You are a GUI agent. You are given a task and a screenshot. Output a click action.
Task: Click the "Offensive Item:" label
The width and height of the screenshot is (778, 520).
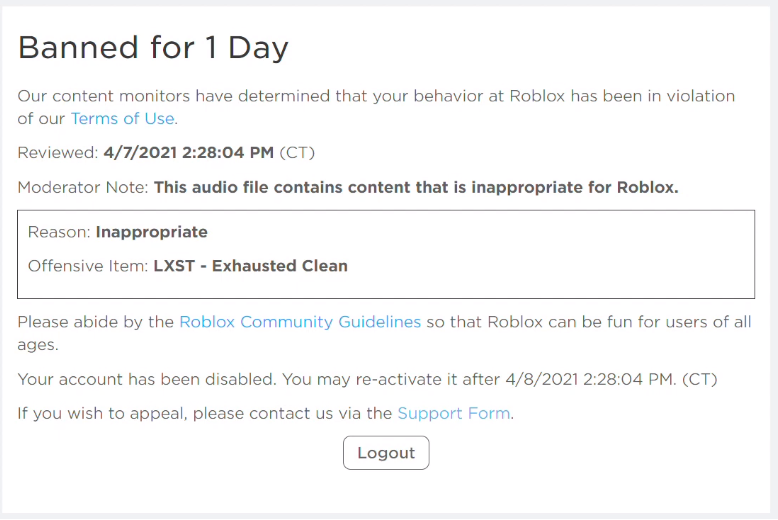pyautogui.click(x=88, y=266)
